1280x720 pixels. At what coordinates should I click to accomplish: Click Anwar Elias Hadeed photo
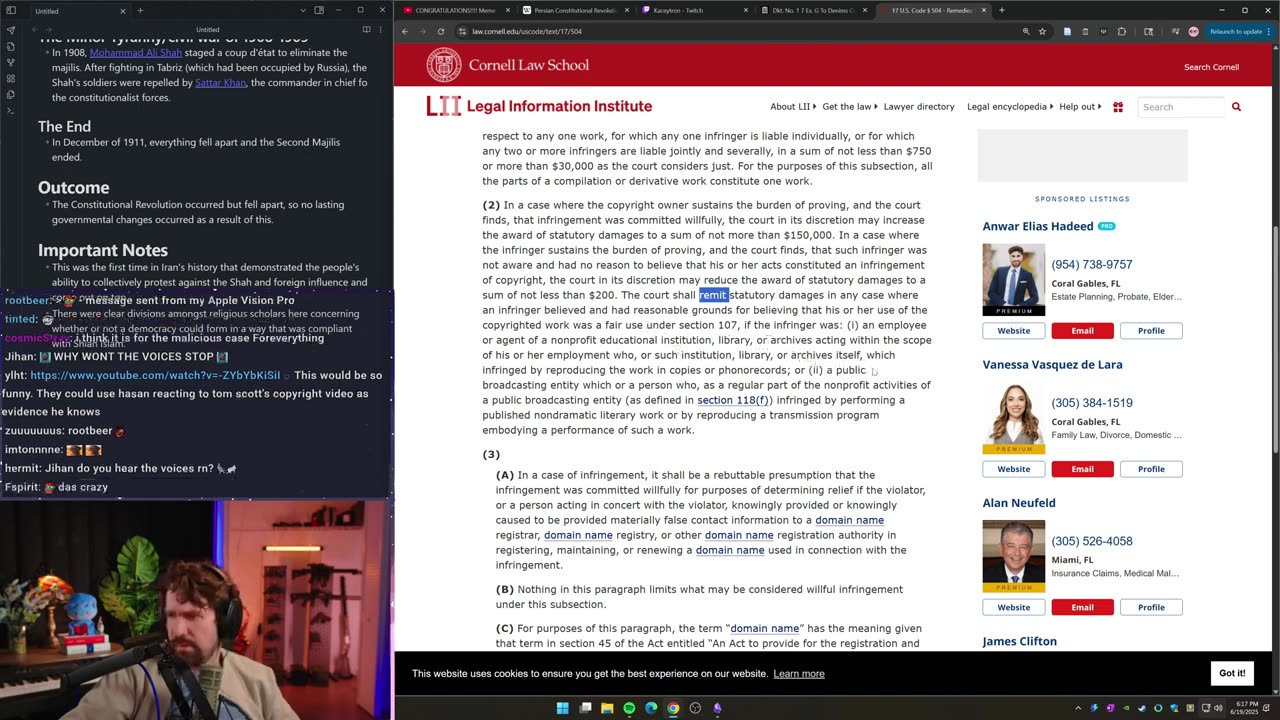1013,280
